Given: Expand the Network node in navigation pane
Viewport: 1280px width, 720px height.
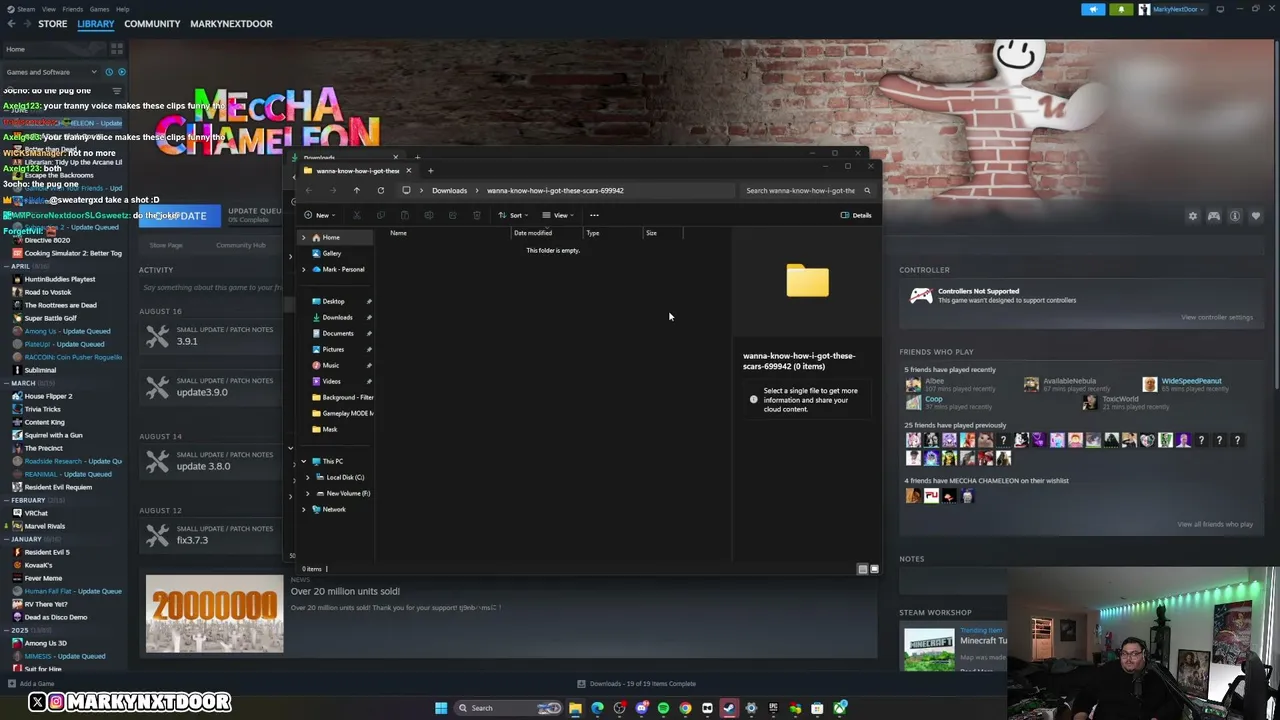Looking at the screenshot, I should (x=304, y=509).
